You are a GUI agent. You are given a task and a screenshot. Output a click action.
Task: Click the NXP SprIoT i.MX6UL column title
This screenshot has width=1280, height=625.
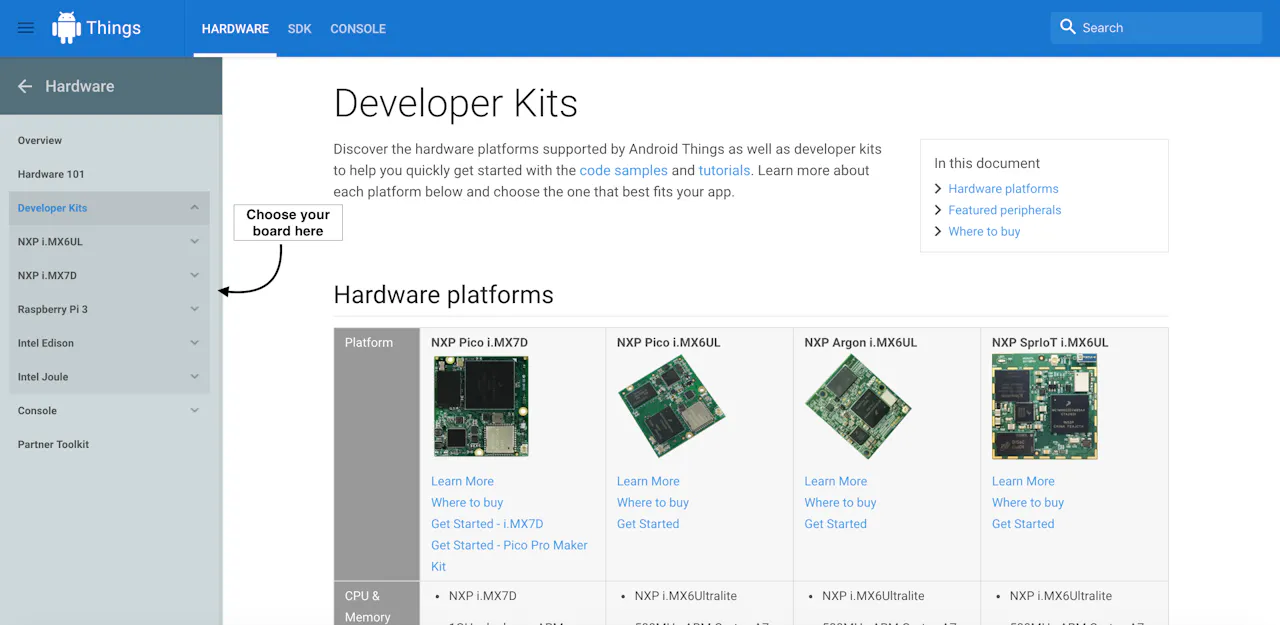1050,342
